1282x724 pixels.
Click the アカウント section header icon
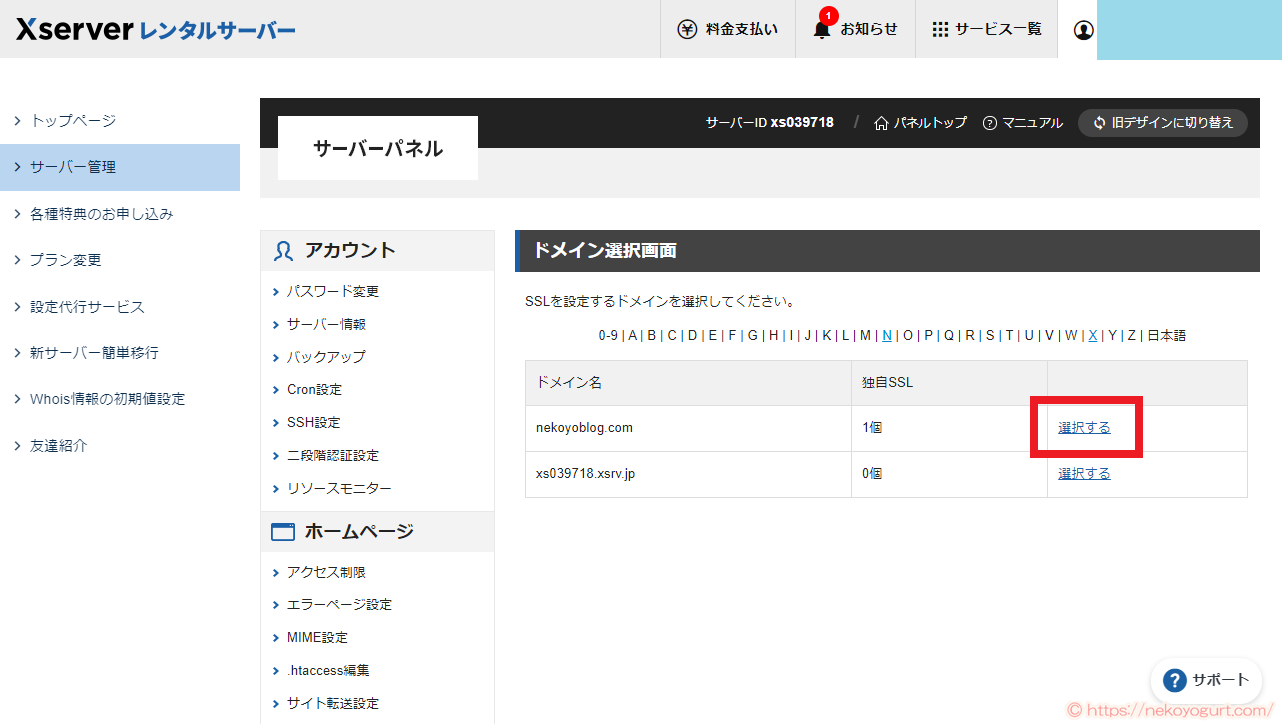coord(282,250)
